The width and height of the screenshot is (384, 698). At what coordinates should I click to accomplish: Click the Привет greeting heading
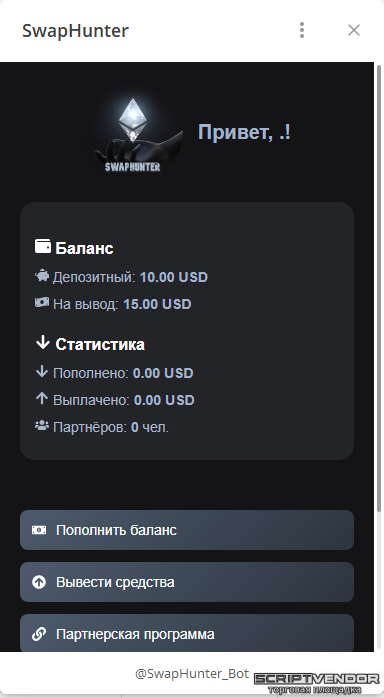coord(244,132)
